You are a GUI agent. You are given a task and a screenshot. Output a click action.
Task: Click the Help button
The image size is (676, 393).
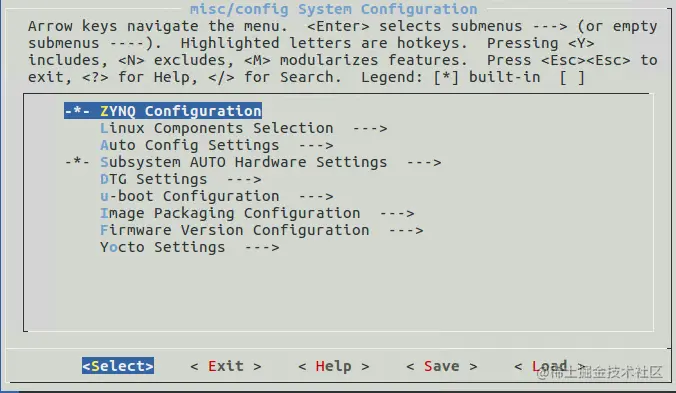click(334, 366)
